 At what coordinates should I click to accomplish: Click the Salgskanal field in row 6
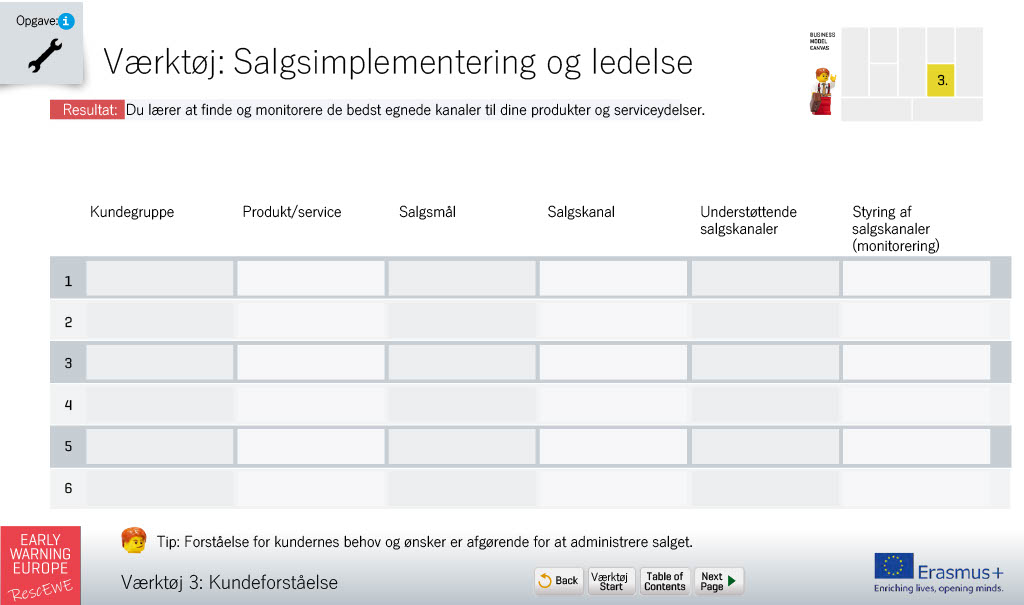613,488
